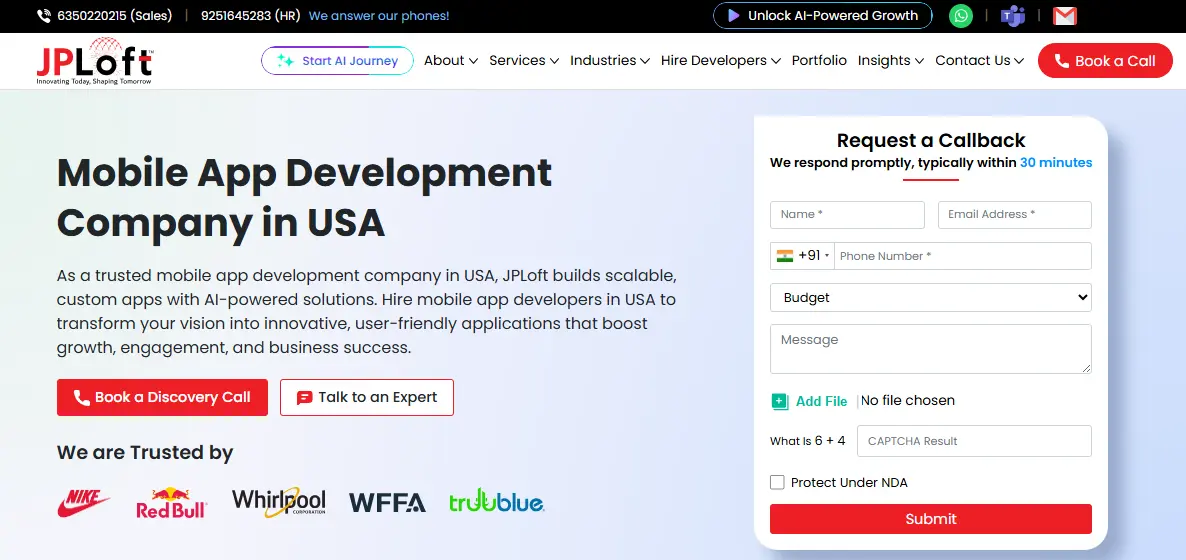Click the Red Bull logo
The width and height of the screenshot is (1186, 560).
click(x=172, y=502)
